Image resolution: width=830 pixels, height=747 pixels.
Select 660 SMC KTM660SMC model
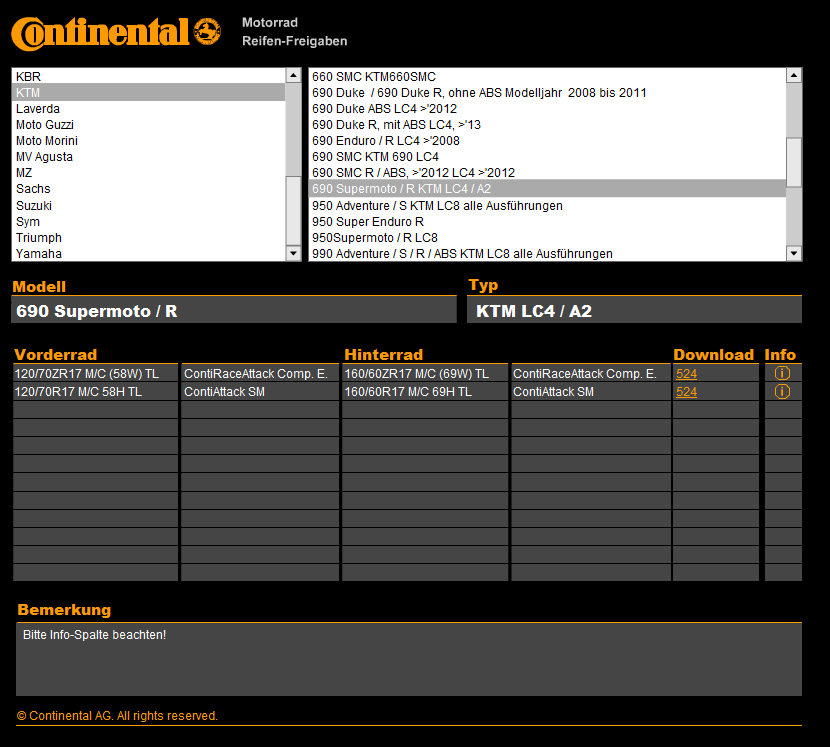click(x=547, y=76)
